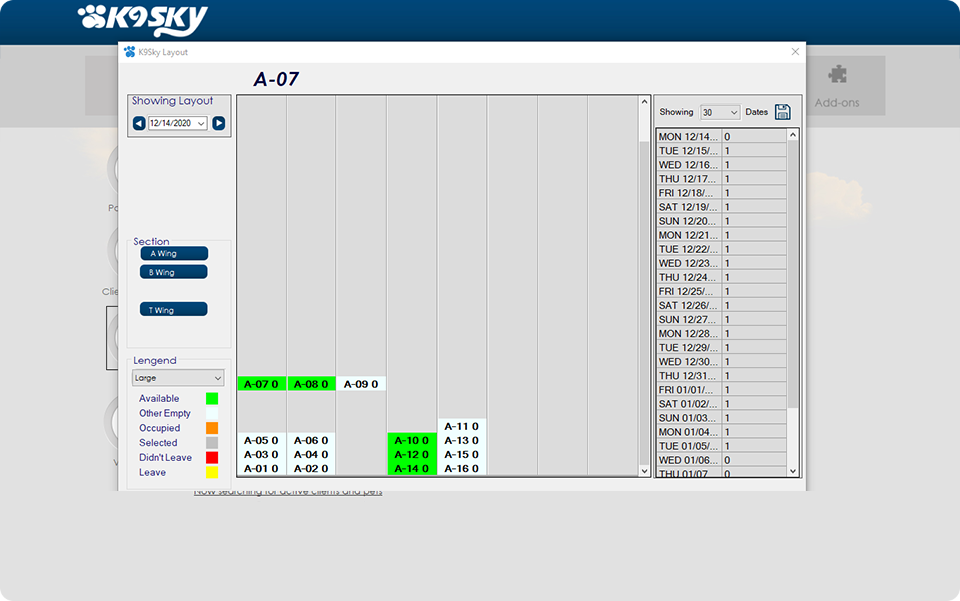Select kennel A-04 in layout
960x601 pixels.
coord(311,454)
